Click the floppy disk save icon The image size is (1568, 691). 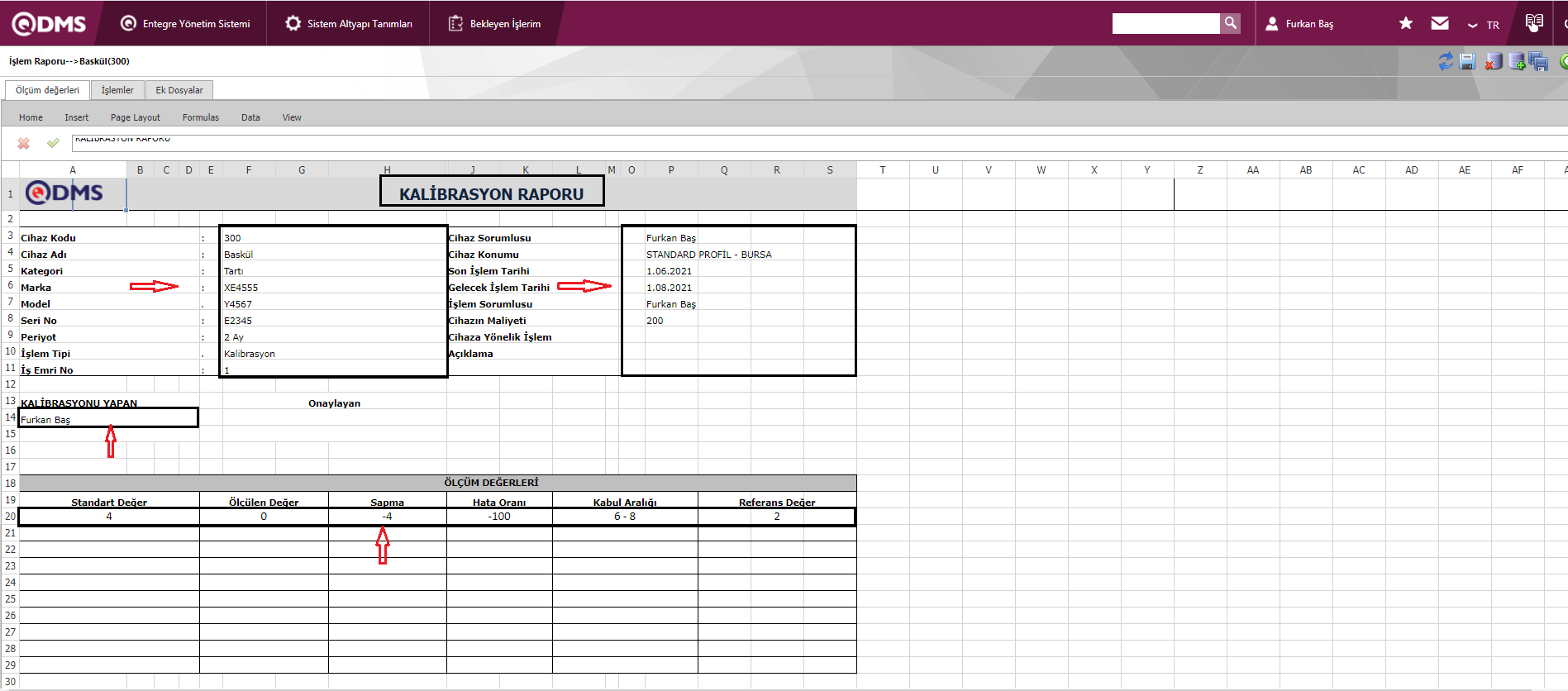(1467, 61)
